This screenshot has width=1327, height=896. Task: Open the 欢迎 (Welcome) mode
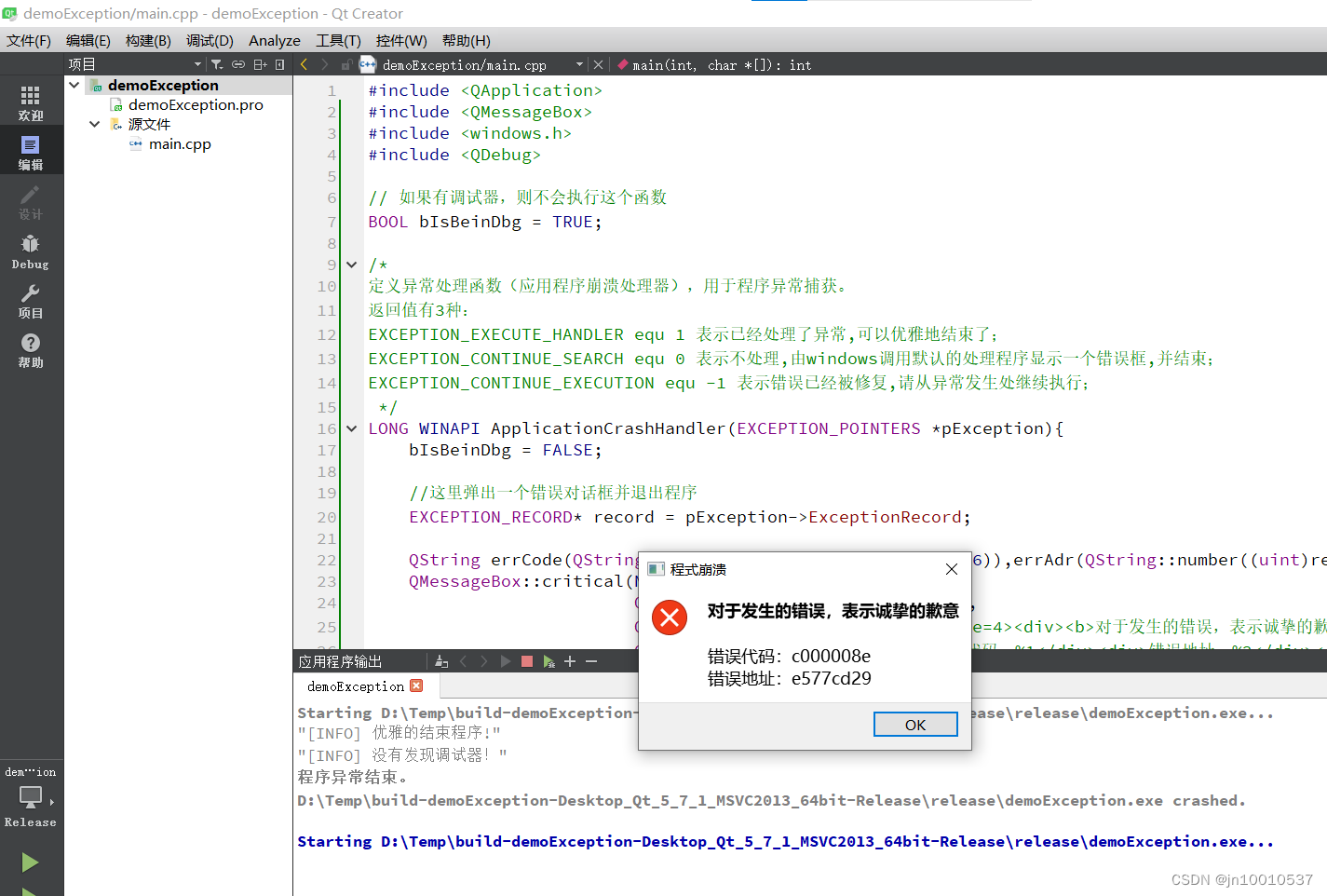pos(30,100)
